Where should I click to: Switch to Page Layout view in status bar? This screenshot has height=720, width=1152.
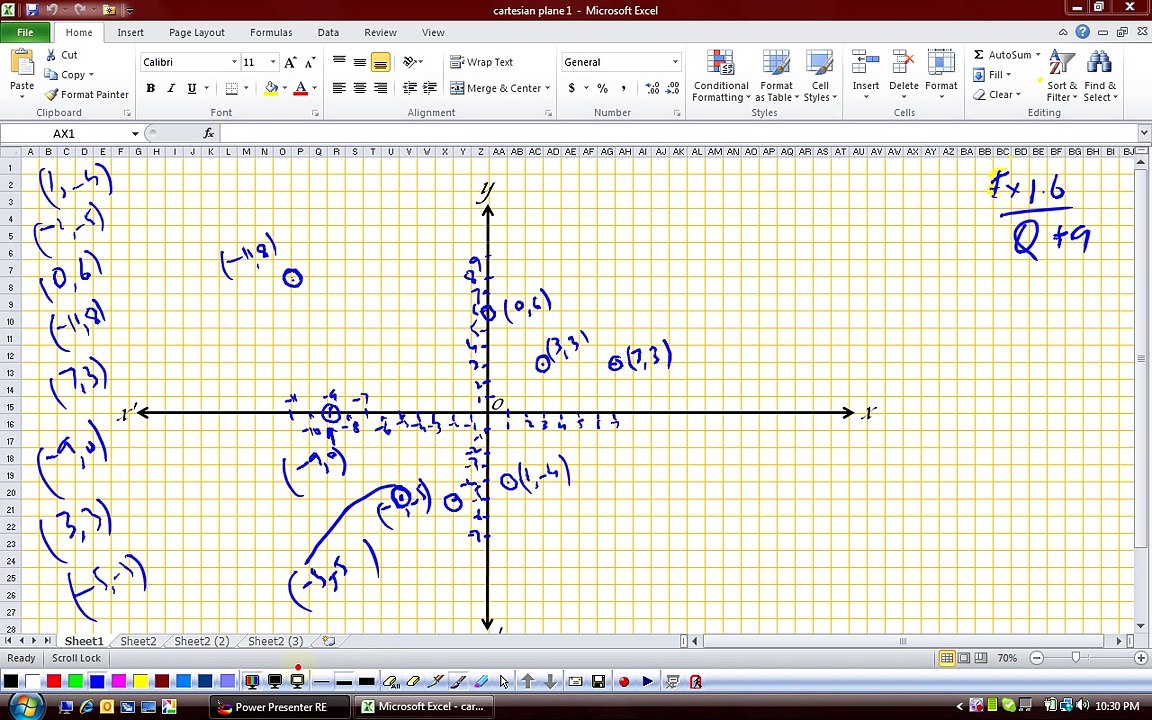click(x=964, y=658)
